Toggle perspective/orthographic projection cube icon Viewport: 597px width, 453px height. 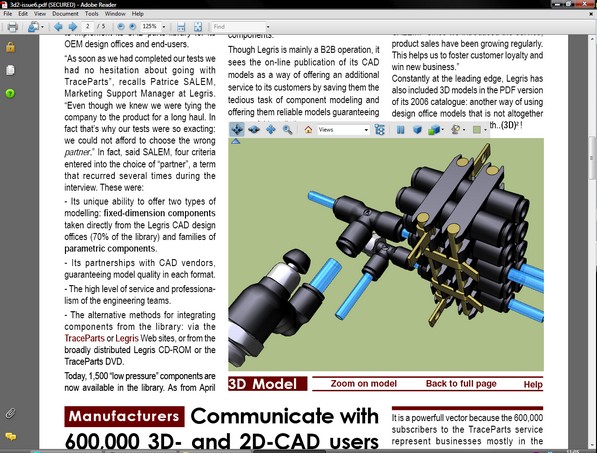pyautogui.click(x=417, y=129)
